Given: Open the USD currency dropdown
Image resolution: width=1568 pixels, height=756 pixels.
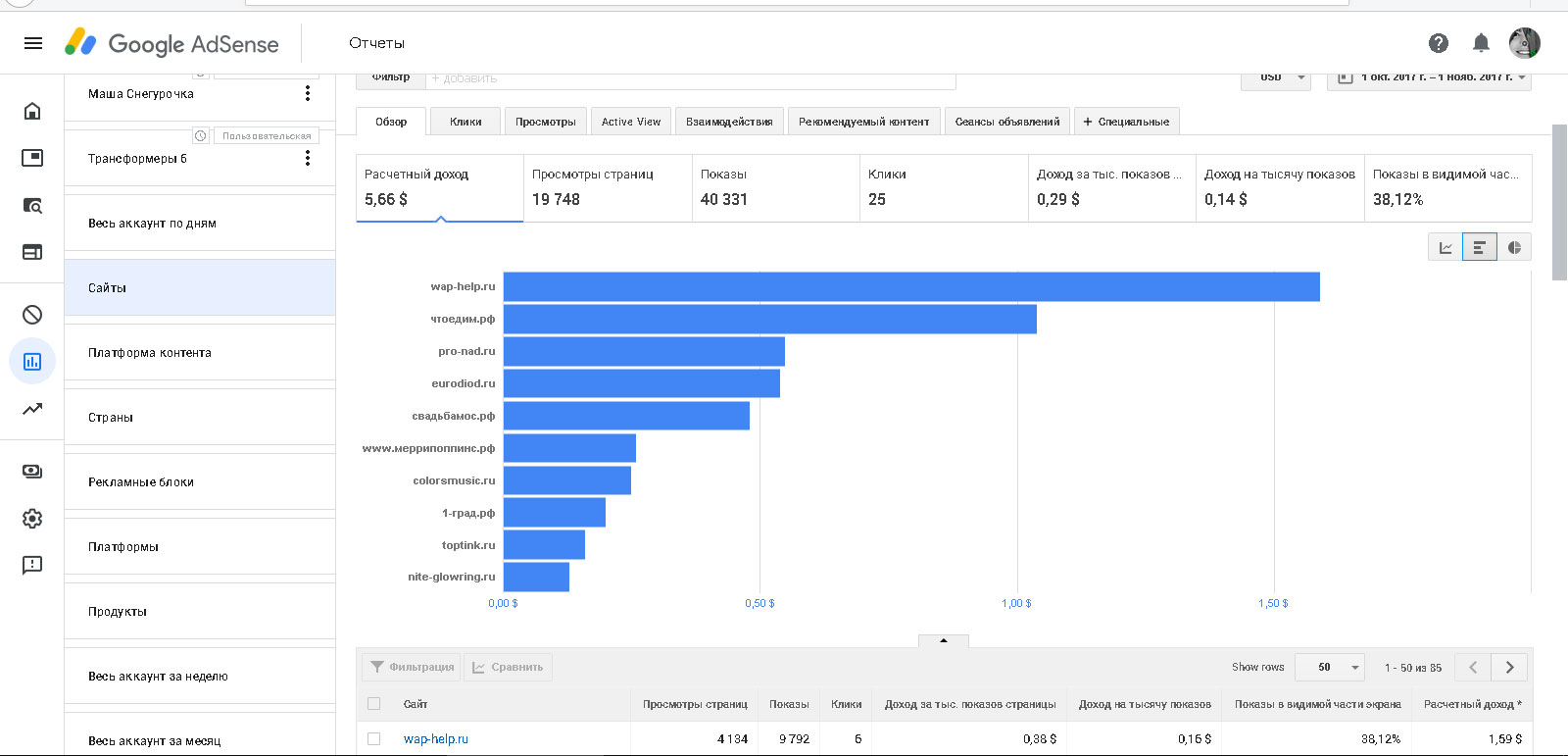Looking at the screenshot, I should coord(1276,80).
